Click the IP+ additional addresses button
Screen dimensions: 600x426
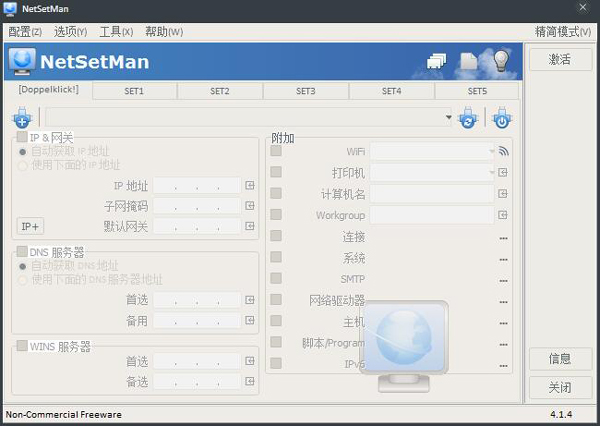pos(30,226)
